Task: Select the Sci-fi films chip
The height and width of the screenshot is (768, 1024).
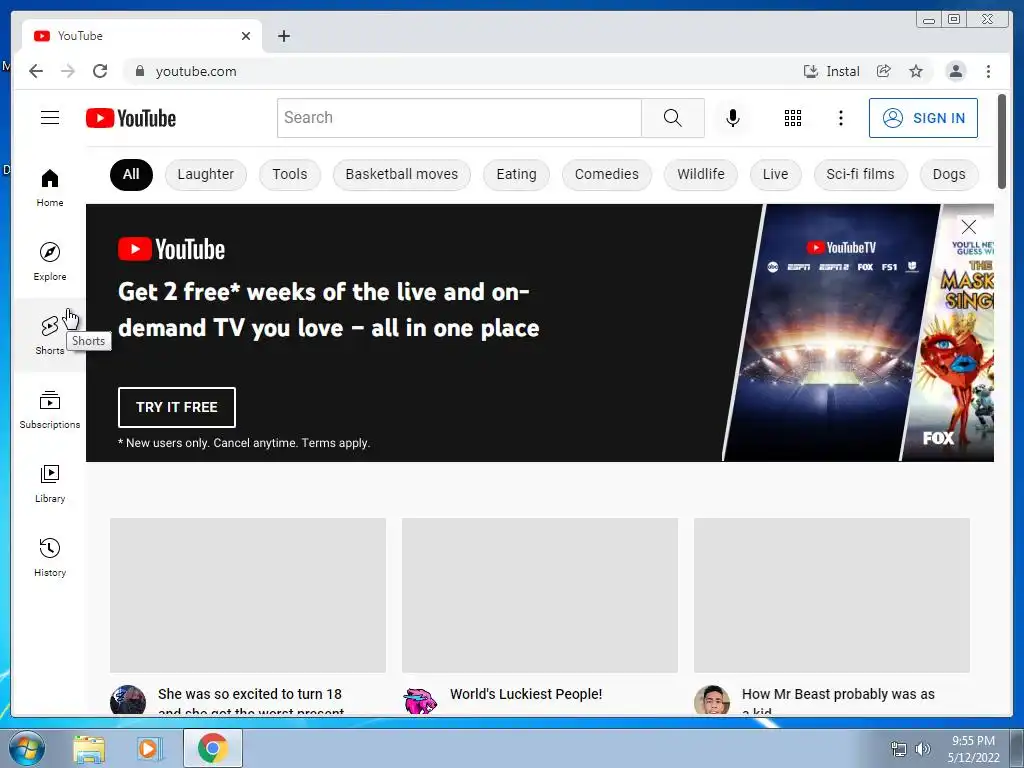Action: point(860,174)
